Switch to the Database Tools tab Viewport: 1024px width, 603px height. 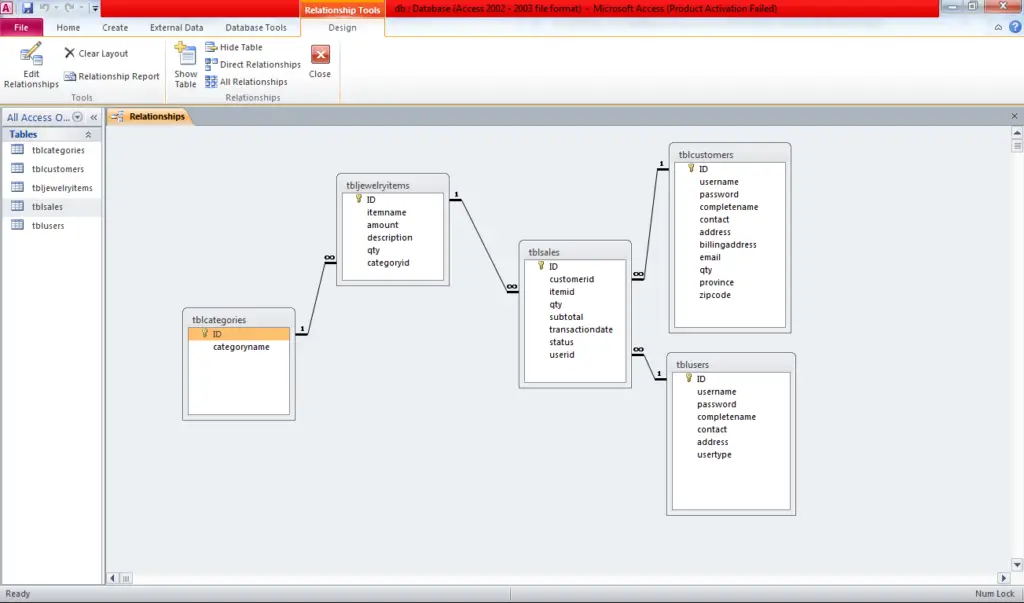256,27
